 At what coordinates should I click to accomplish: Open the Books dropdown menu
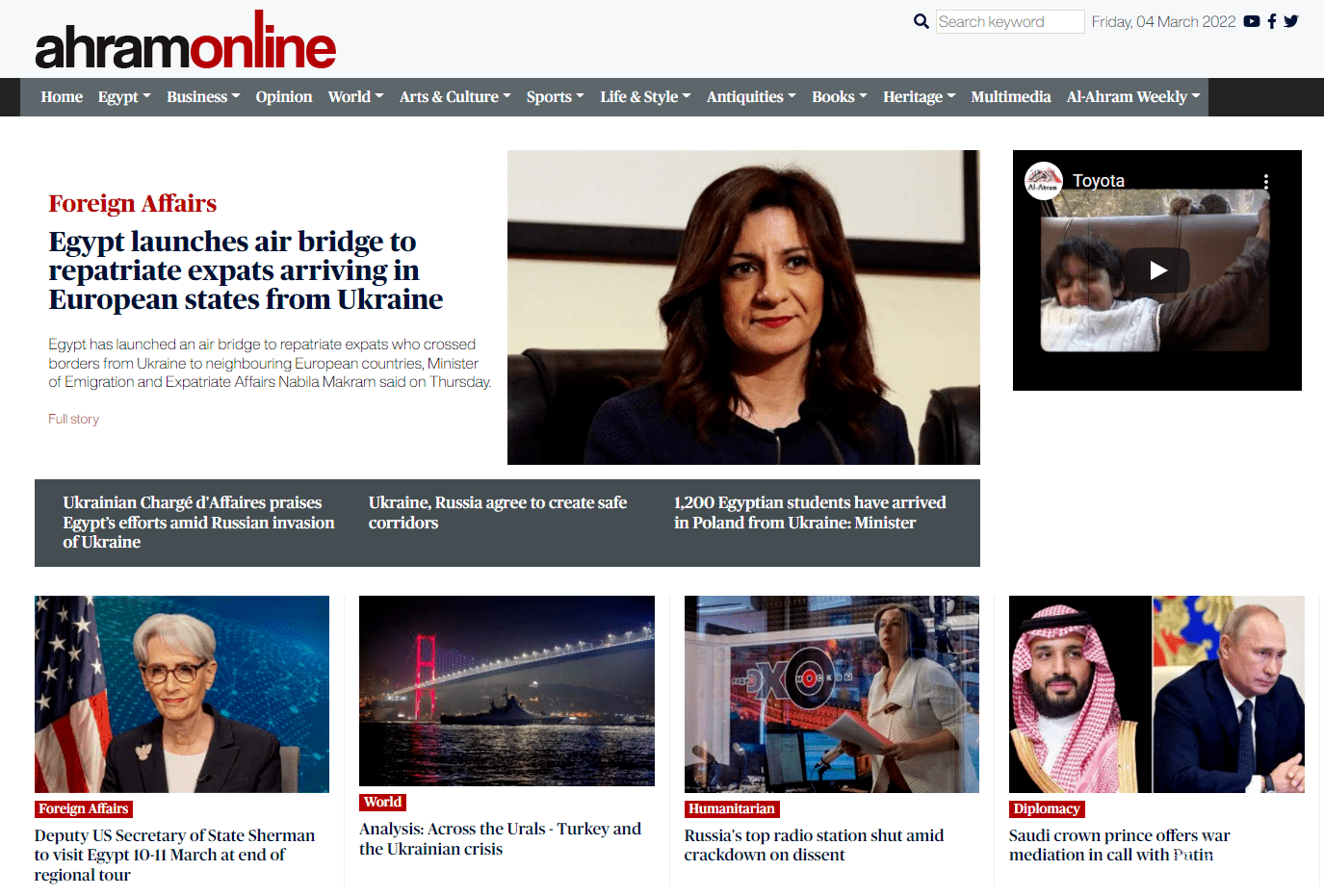(840, 96)
